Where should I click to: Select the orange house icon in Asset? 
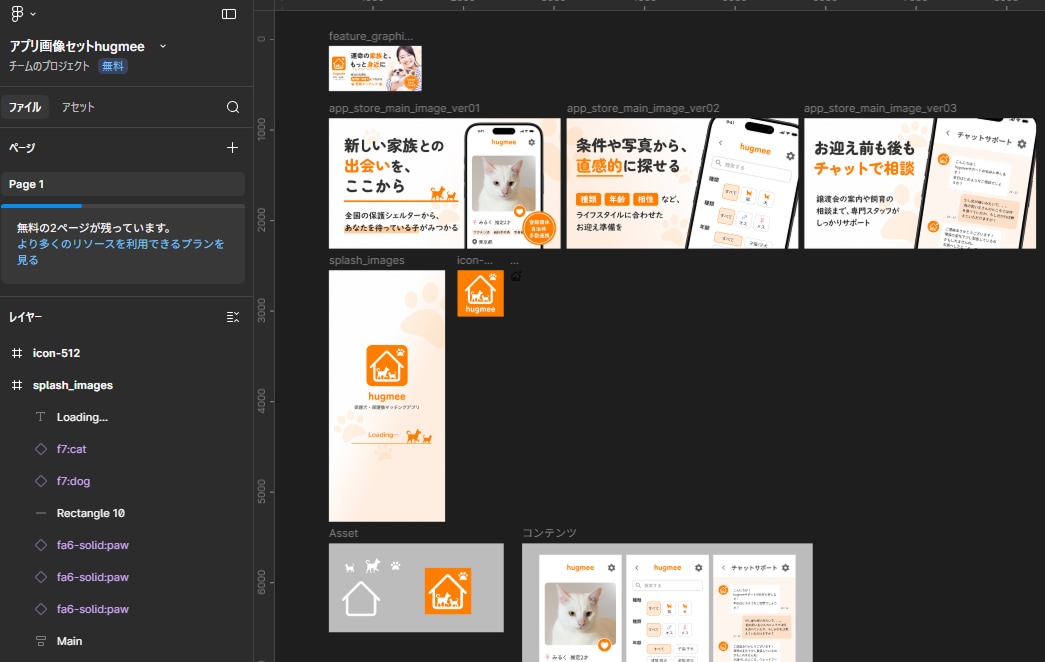pos(448,591)
